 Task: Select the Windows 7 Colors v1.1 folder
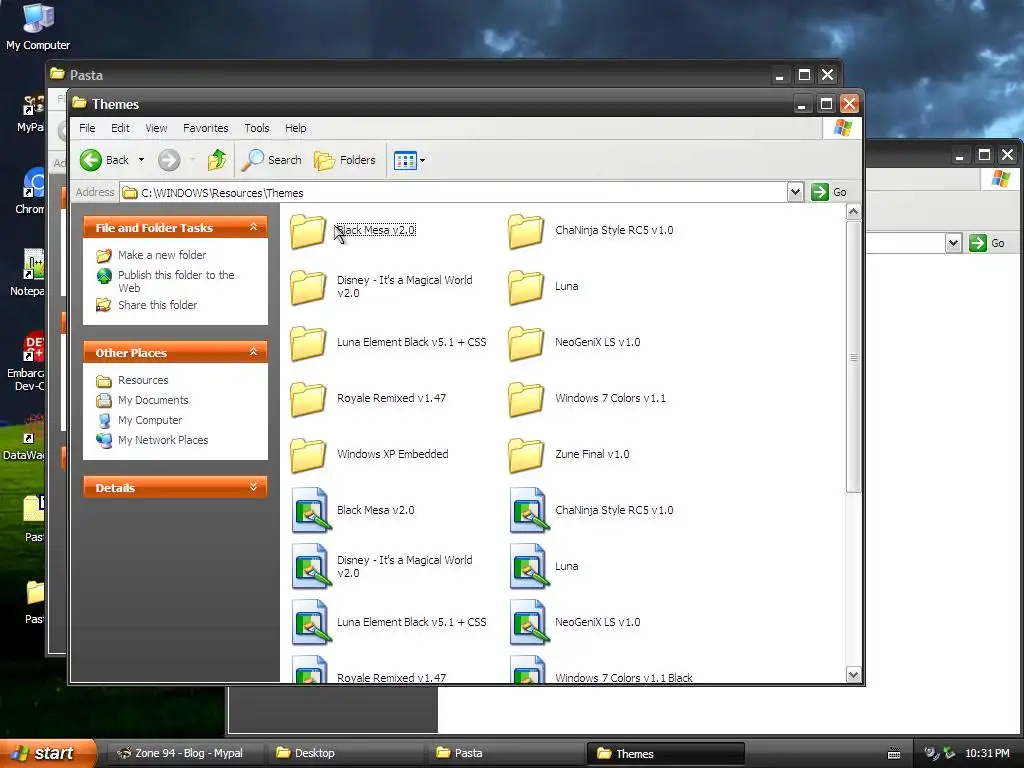pyautogui.click(x=526, y=398)
